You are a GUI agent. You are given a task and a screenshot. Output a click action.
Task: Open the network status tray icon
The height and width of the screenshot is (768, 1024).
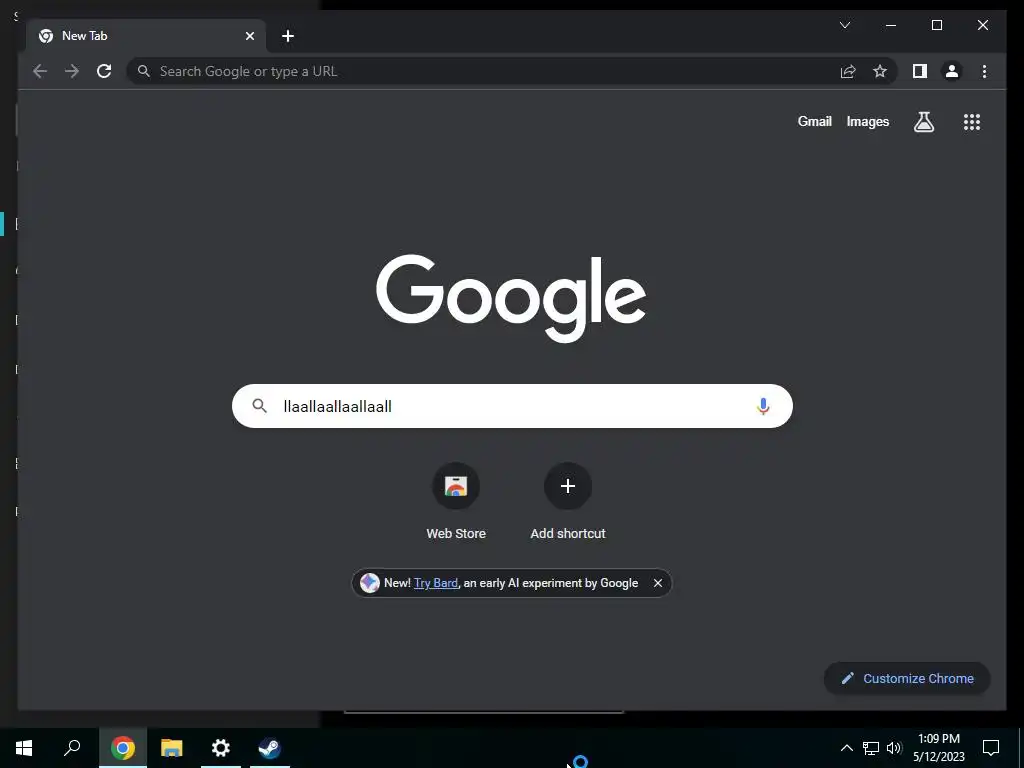pos(871,748)
